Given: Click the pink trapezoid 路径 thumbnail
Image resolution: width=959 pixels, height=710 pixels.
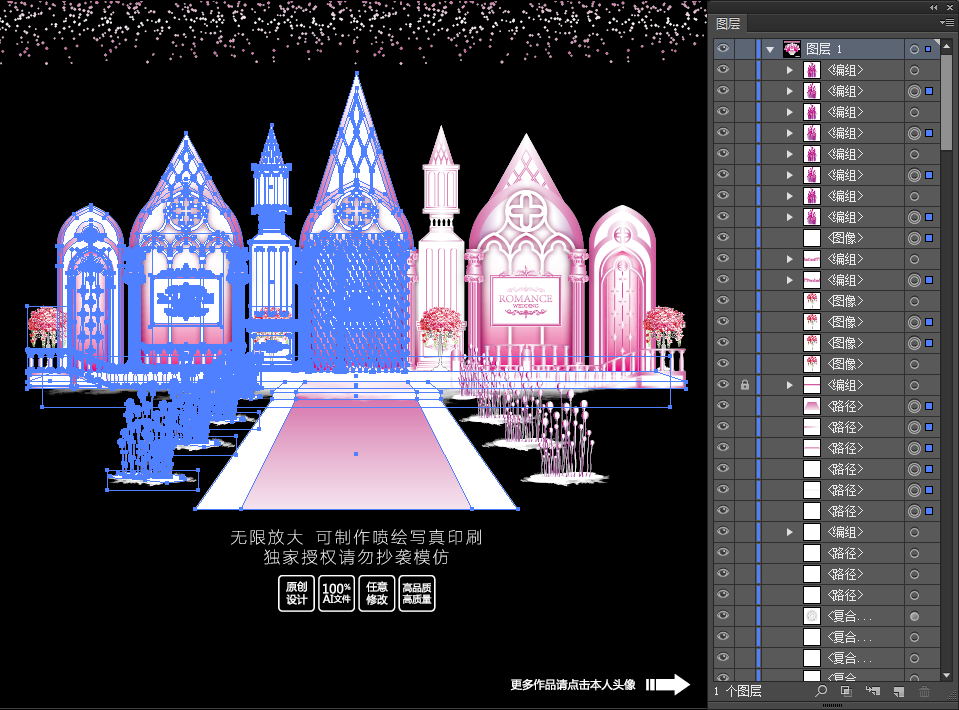Looking at the screenshot, I should (812, 406).
